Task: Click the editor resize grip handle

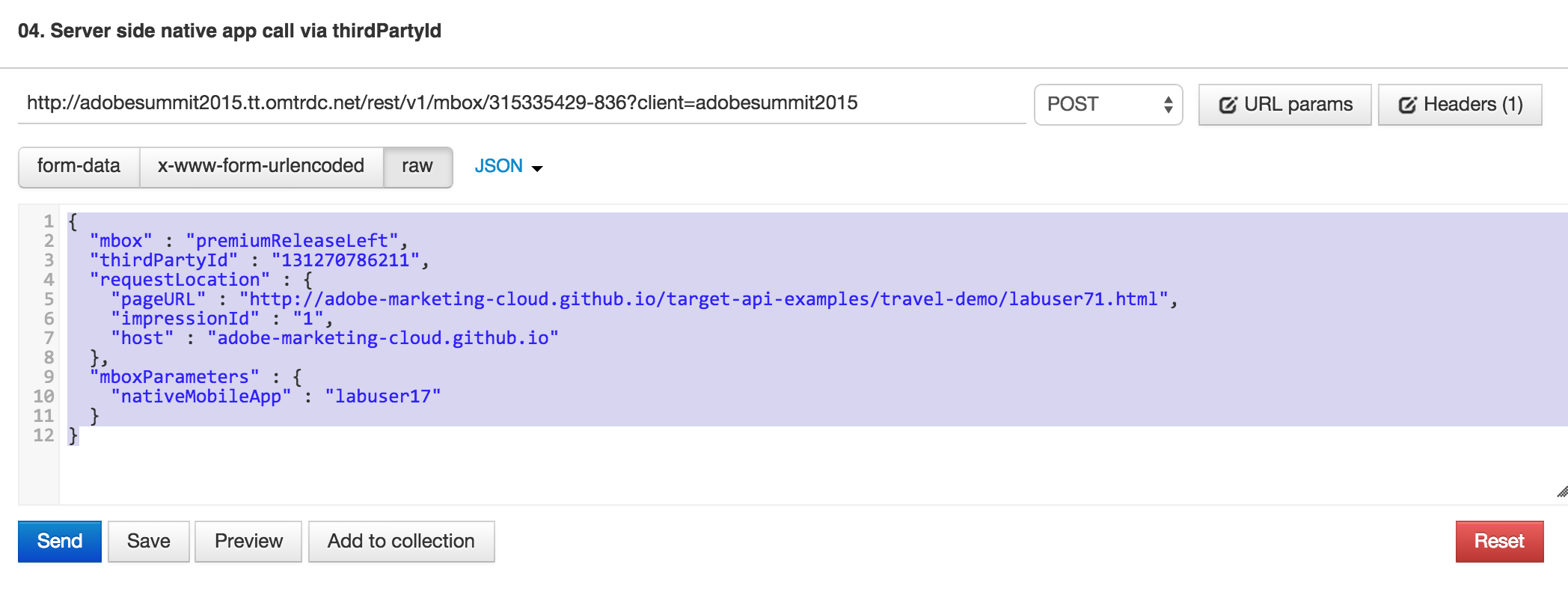Action: pos(1561,492)
